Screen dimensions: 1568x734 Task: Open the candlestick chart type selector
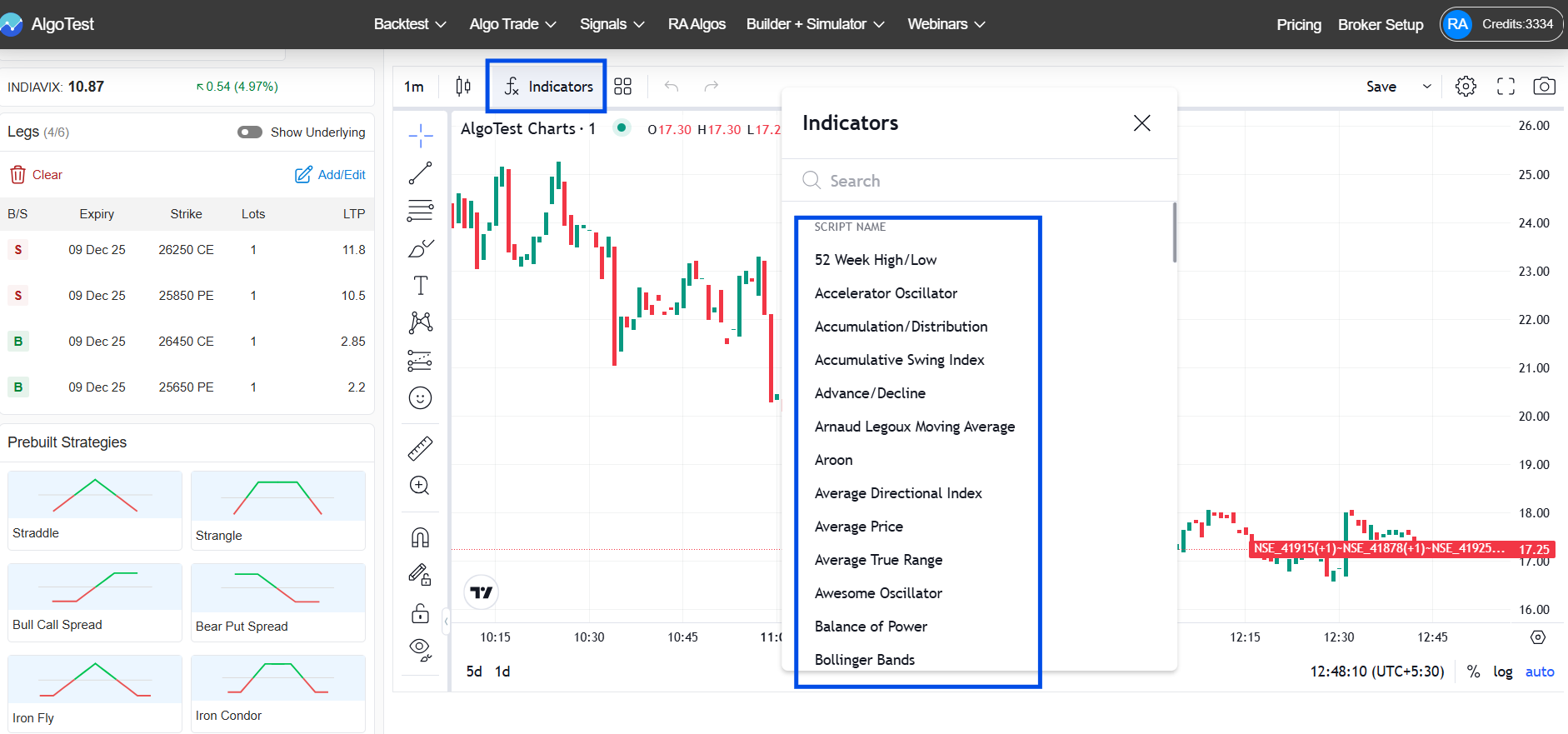click(463, 87)
